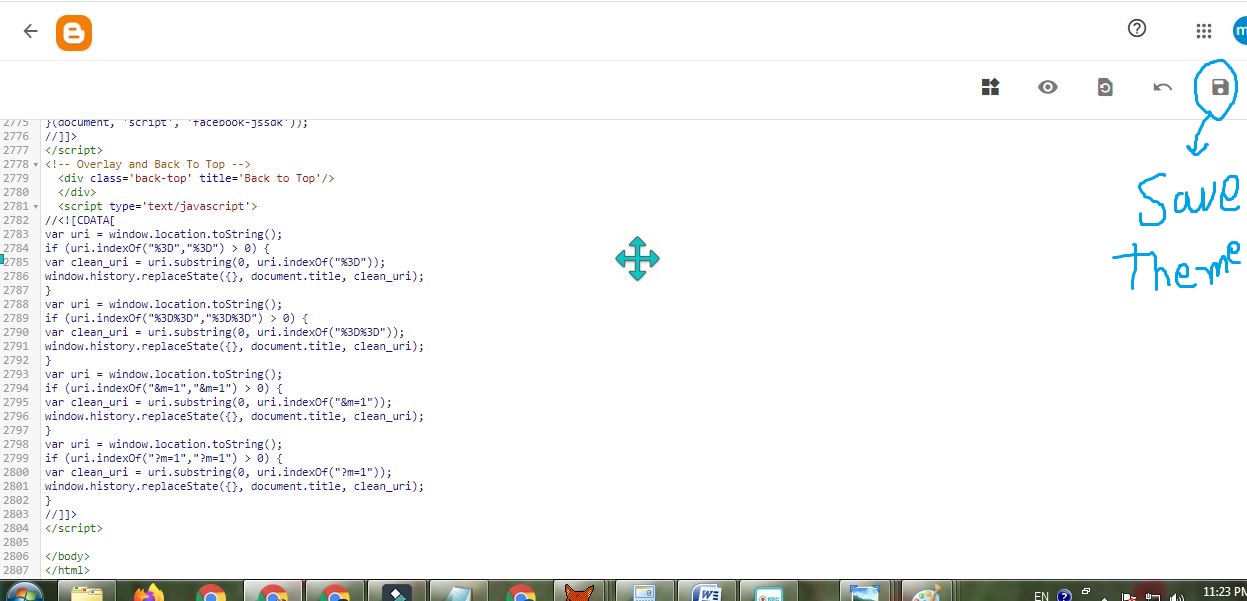Open Paint from the taskbar
Image resolution: width=1247 pixels, height=601 pixels.
[929, 592]
